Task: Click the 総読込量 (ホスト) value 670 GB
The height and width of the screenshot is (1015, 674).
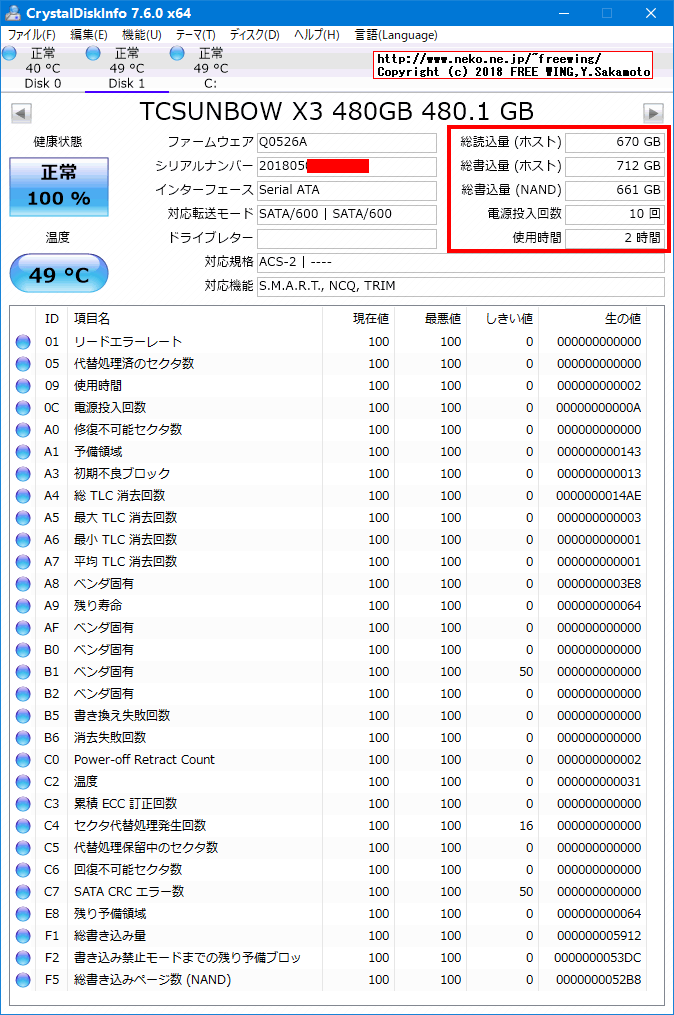Action: (x=615, y=142)
